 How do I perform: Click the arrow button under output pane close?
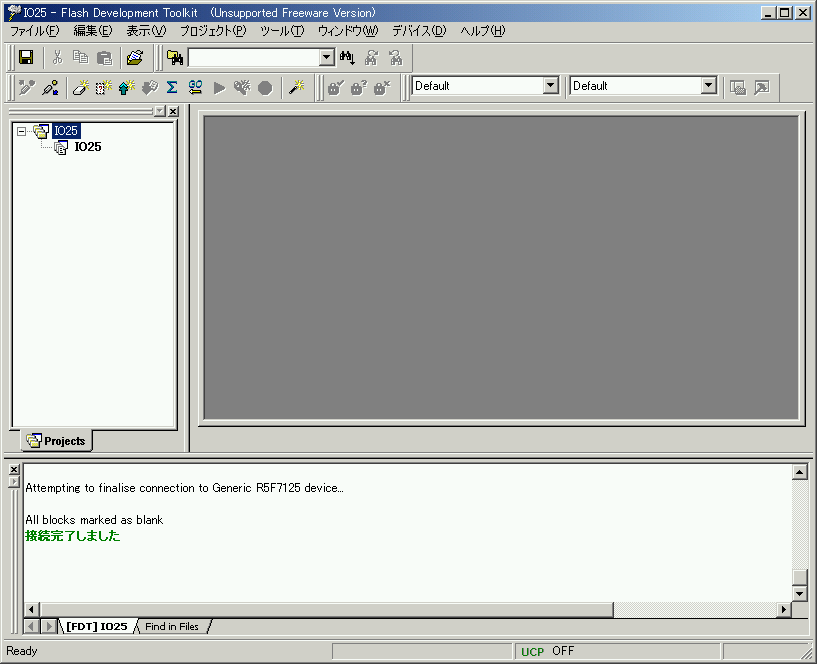pyautogui.click(x=14, y=482)
